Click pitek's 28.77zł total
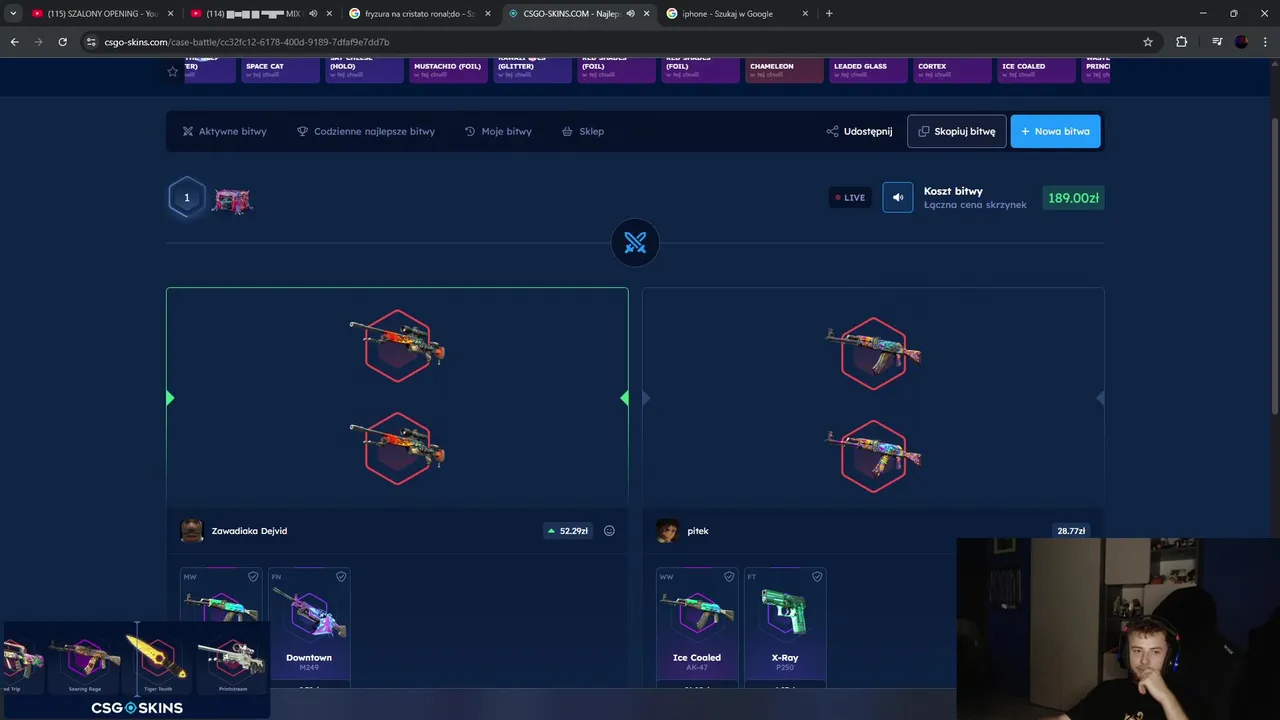 (x=1070, y=531)
